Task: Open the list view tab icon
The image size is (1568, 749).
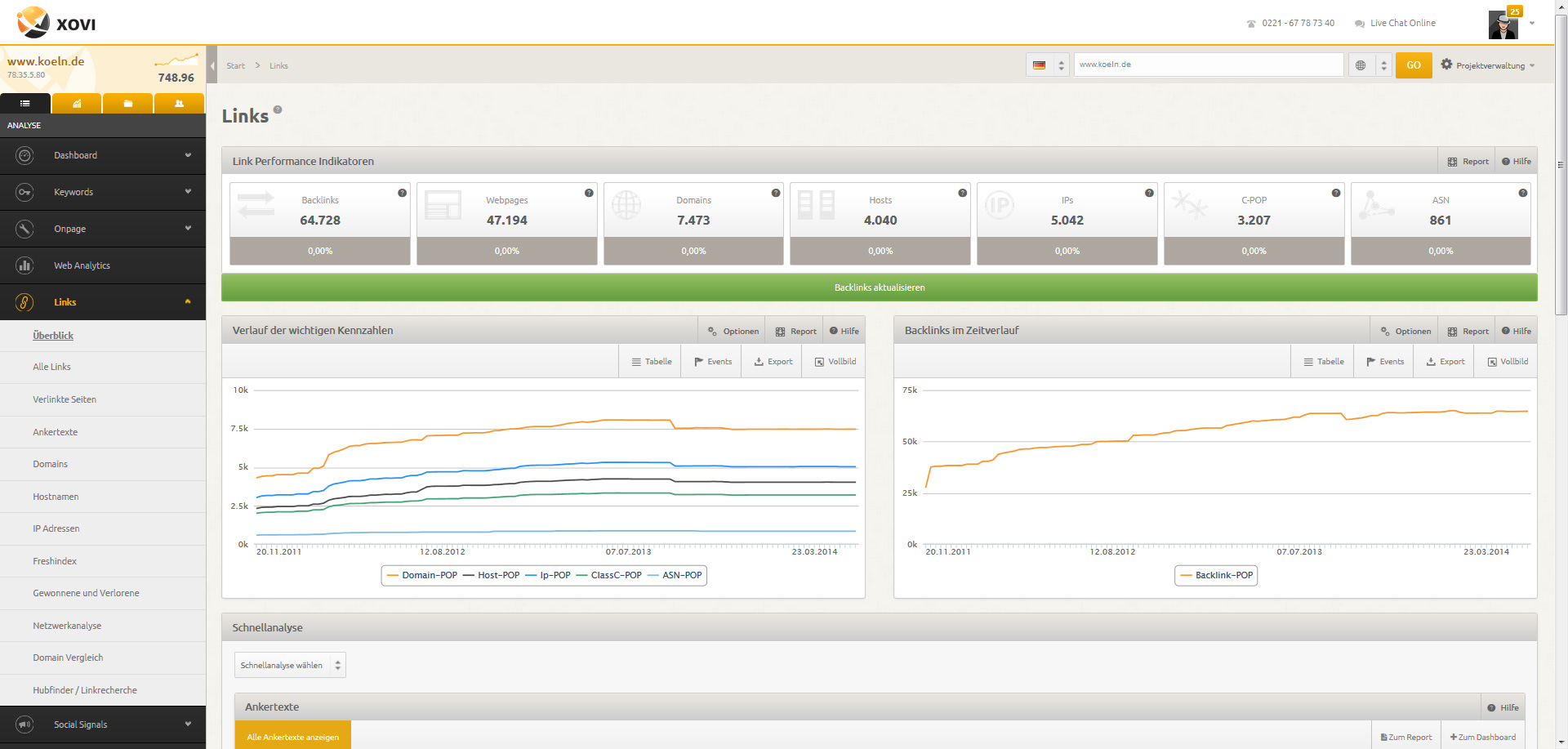Action: coord(25,104)
